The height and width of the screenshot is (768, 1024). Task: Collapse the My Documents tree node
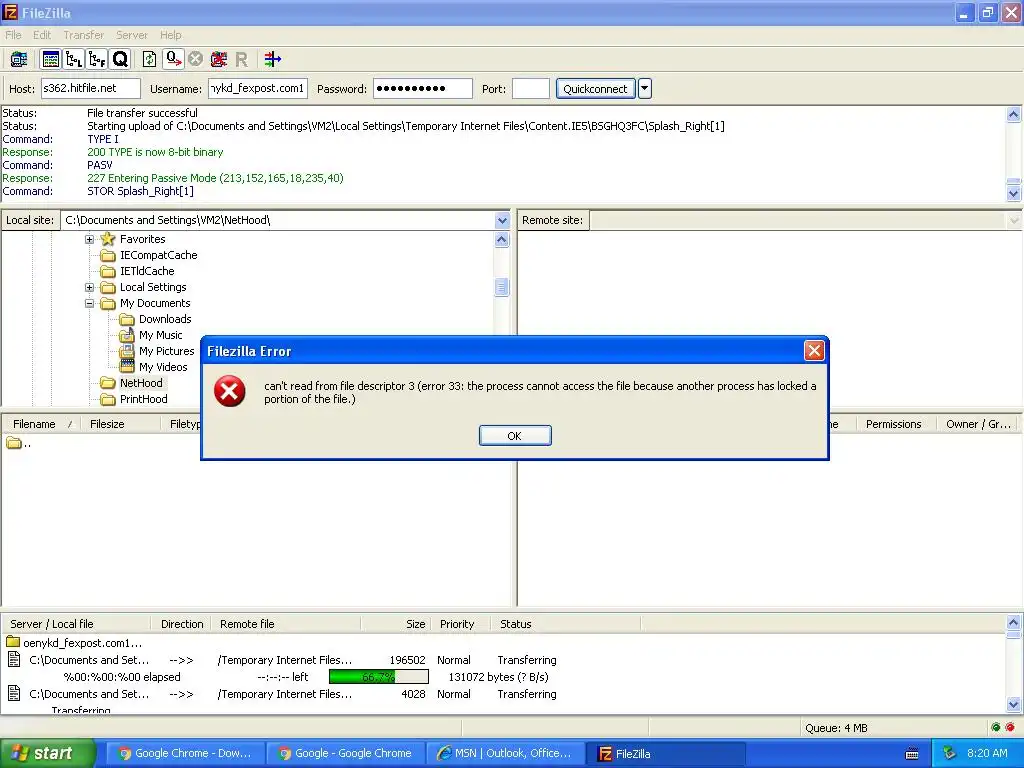[x=89, y=303]
